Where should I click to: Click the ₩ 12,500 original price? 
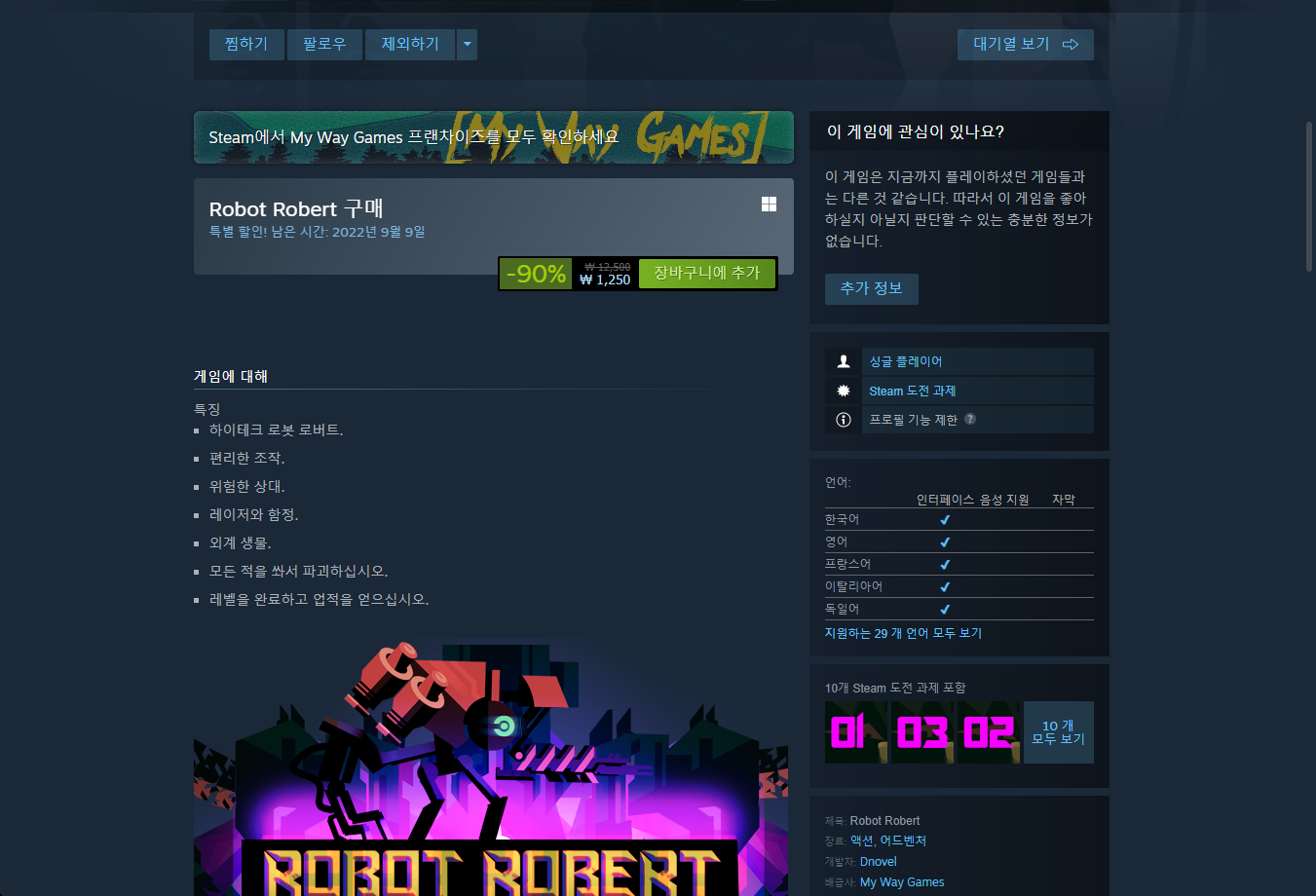click(608, 267)
